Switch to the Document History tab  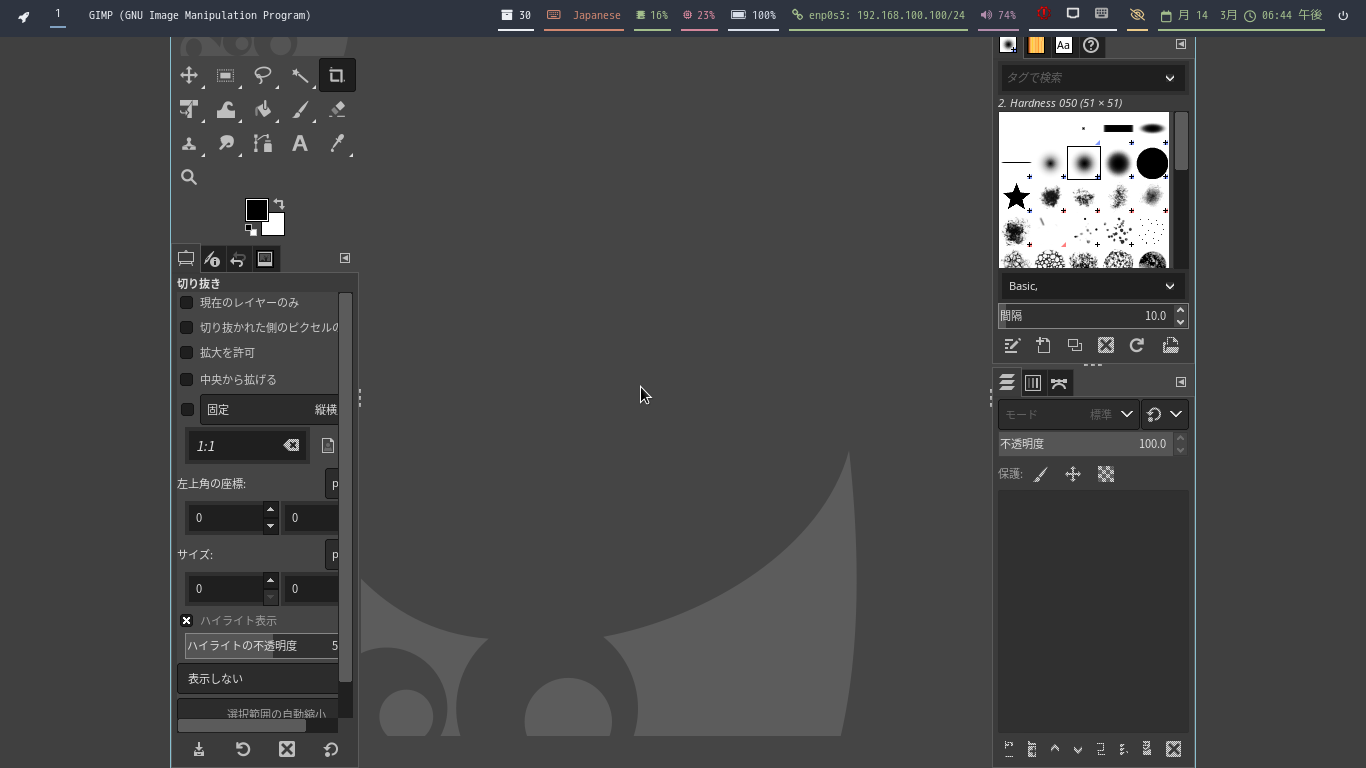tap(1091, 45)
